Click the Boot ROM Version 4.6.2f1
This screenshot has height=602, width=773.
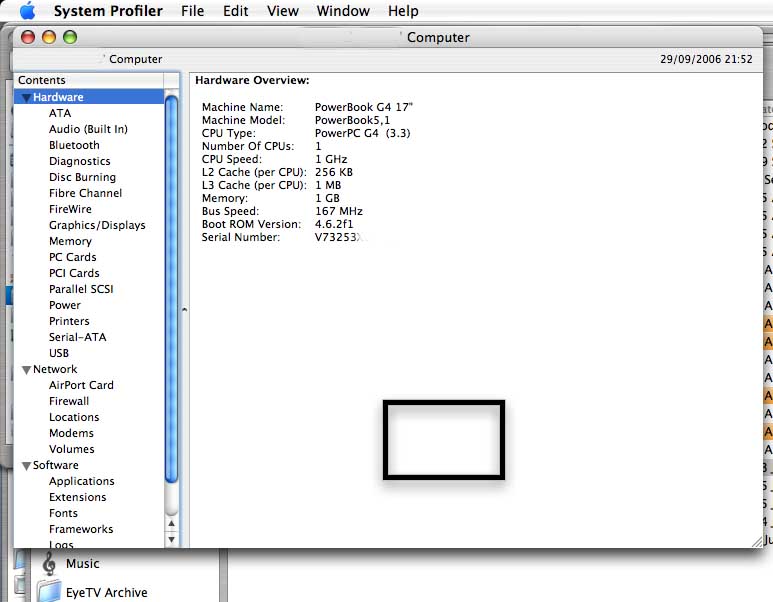pyautogui.click(x=334, y=224)
